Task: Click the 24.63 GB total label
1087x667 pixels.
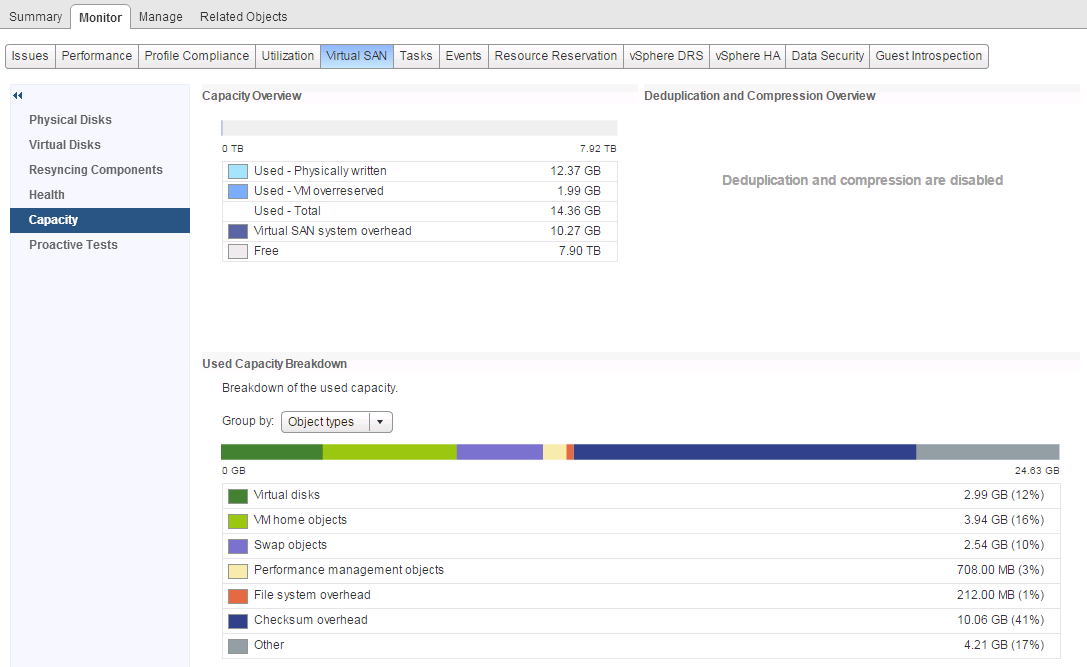Action: (x=1036, y=471)
